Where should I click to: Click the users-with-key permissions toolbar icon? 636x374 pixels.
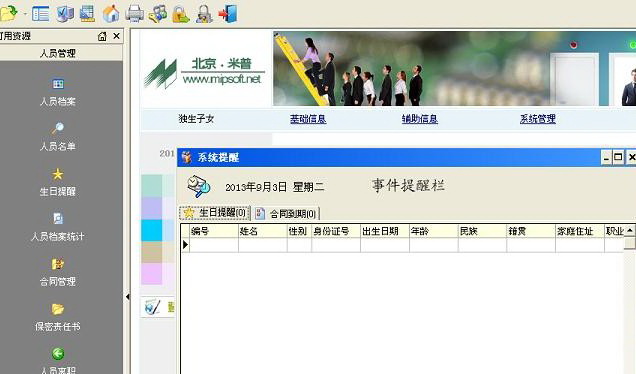point(157,13)
